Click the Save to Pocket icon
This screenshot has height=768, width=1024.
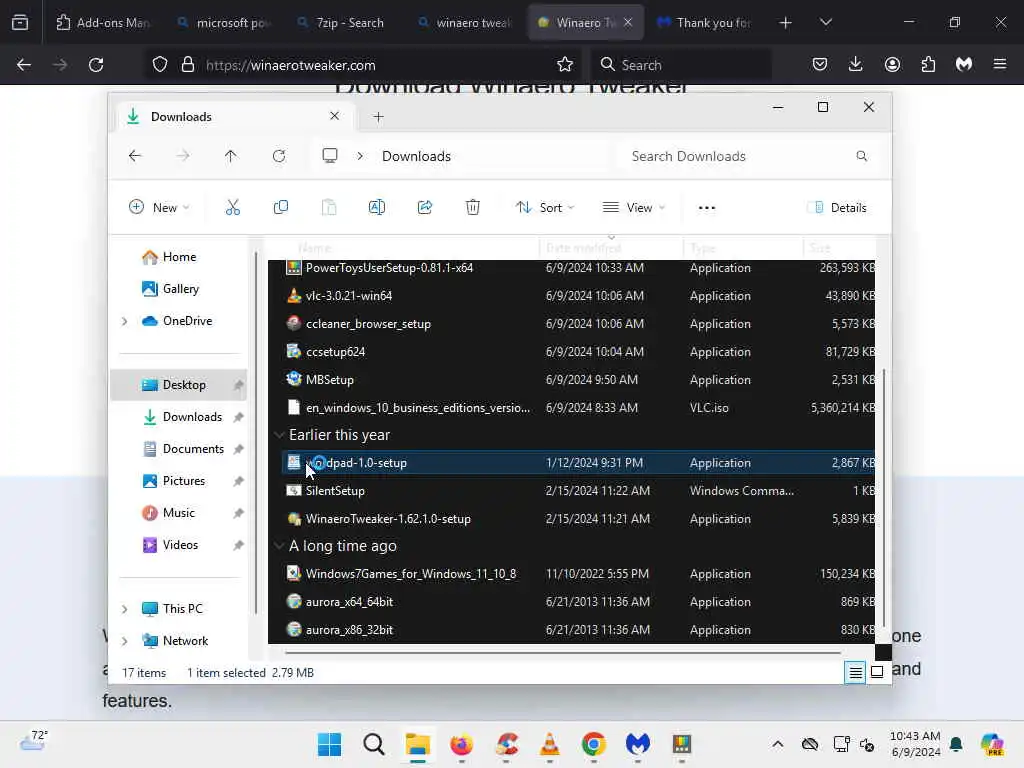pos(820,65)
